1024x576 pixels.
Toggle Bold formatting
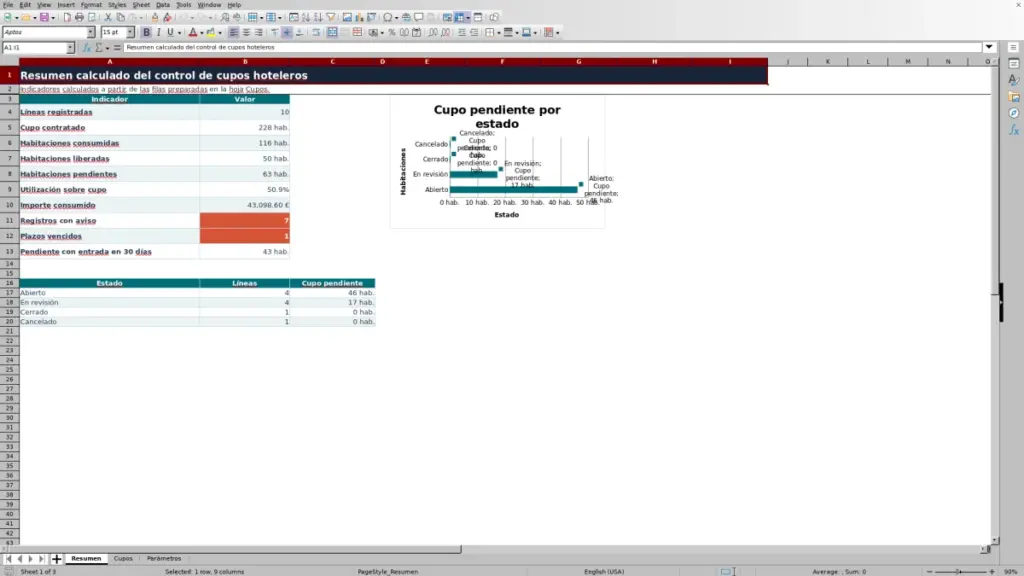coord(146,33)
